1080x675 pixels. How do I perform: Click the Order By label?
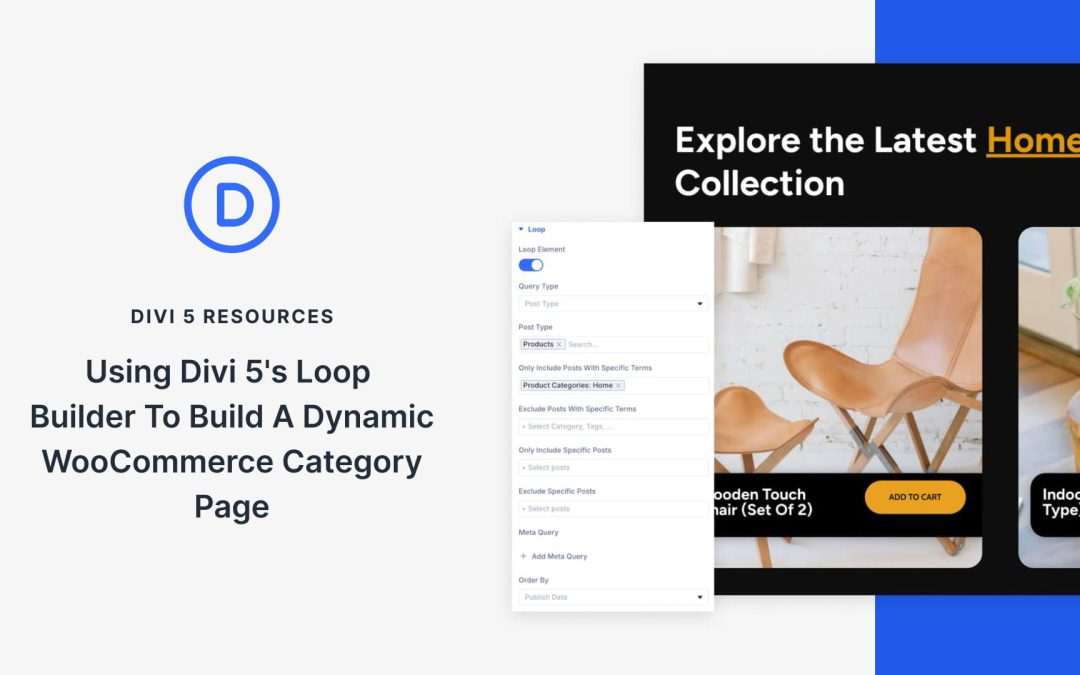(534, 580)
